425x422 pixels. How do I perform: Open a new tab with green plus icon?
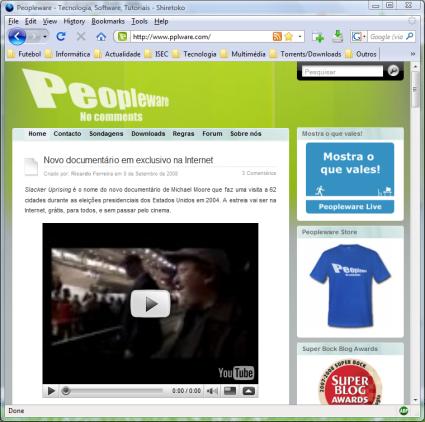318,37
